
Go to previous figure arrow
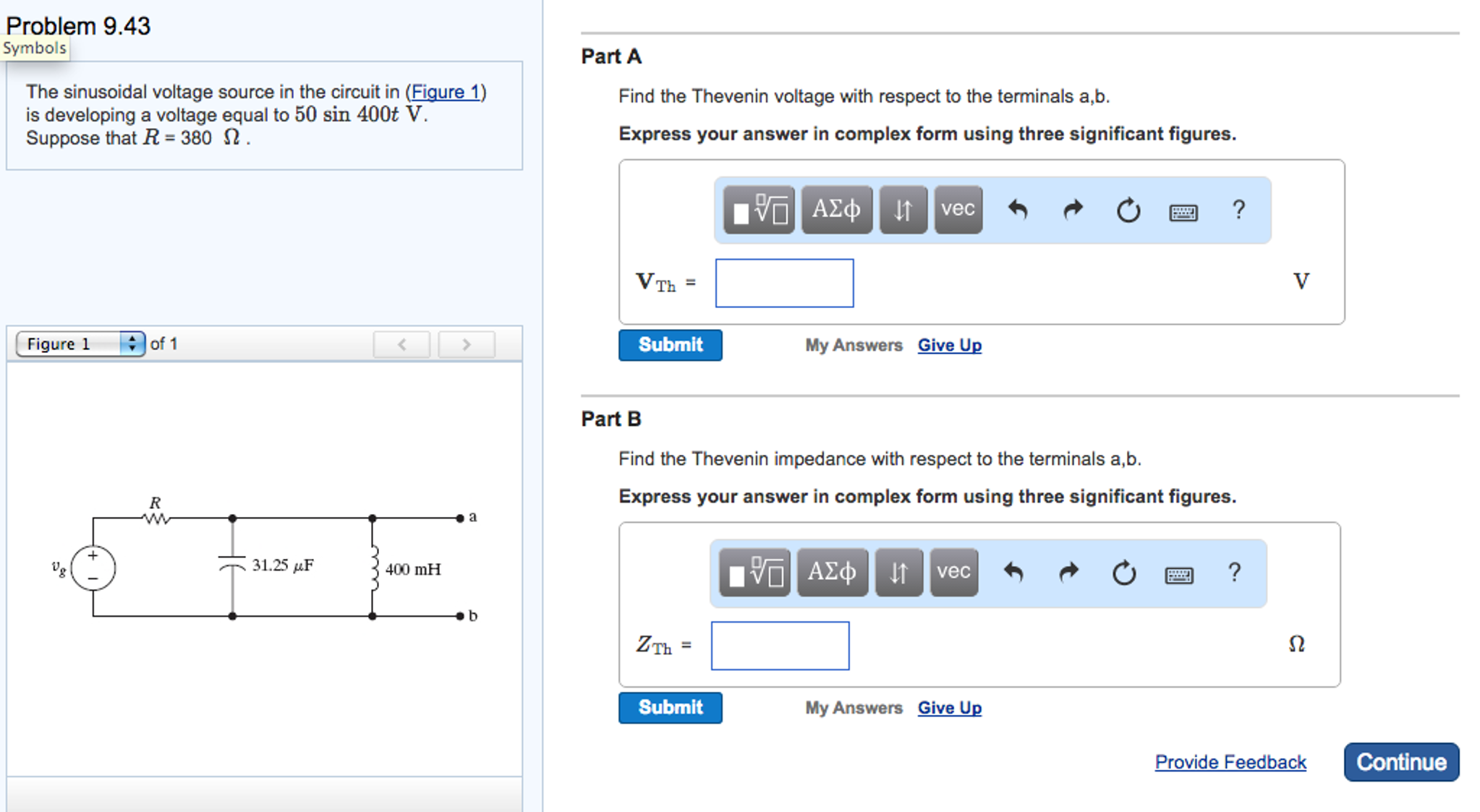(402, 344)
